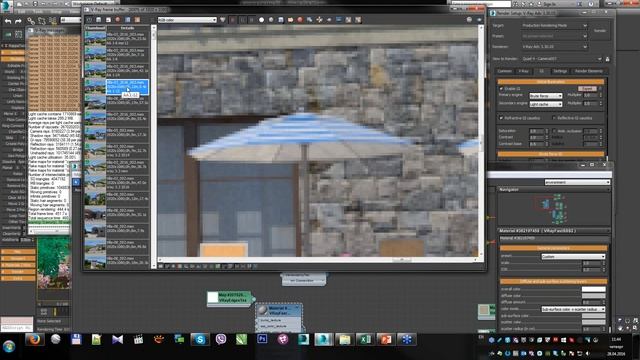Switch to the Render Elements tab
Viewport: 640px width, 360px height.
coord(589,71)
